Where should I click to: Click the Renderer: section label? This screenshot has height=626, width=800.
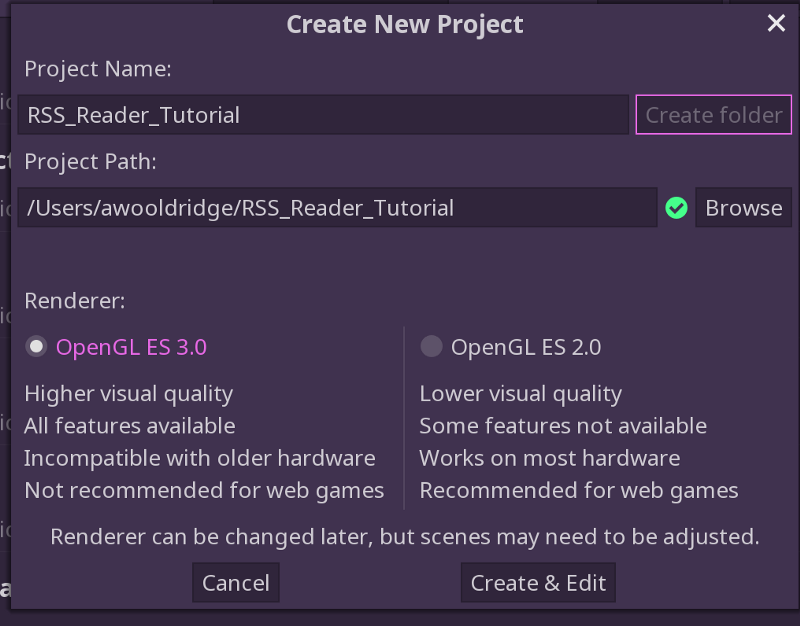(x=74, y=301)
